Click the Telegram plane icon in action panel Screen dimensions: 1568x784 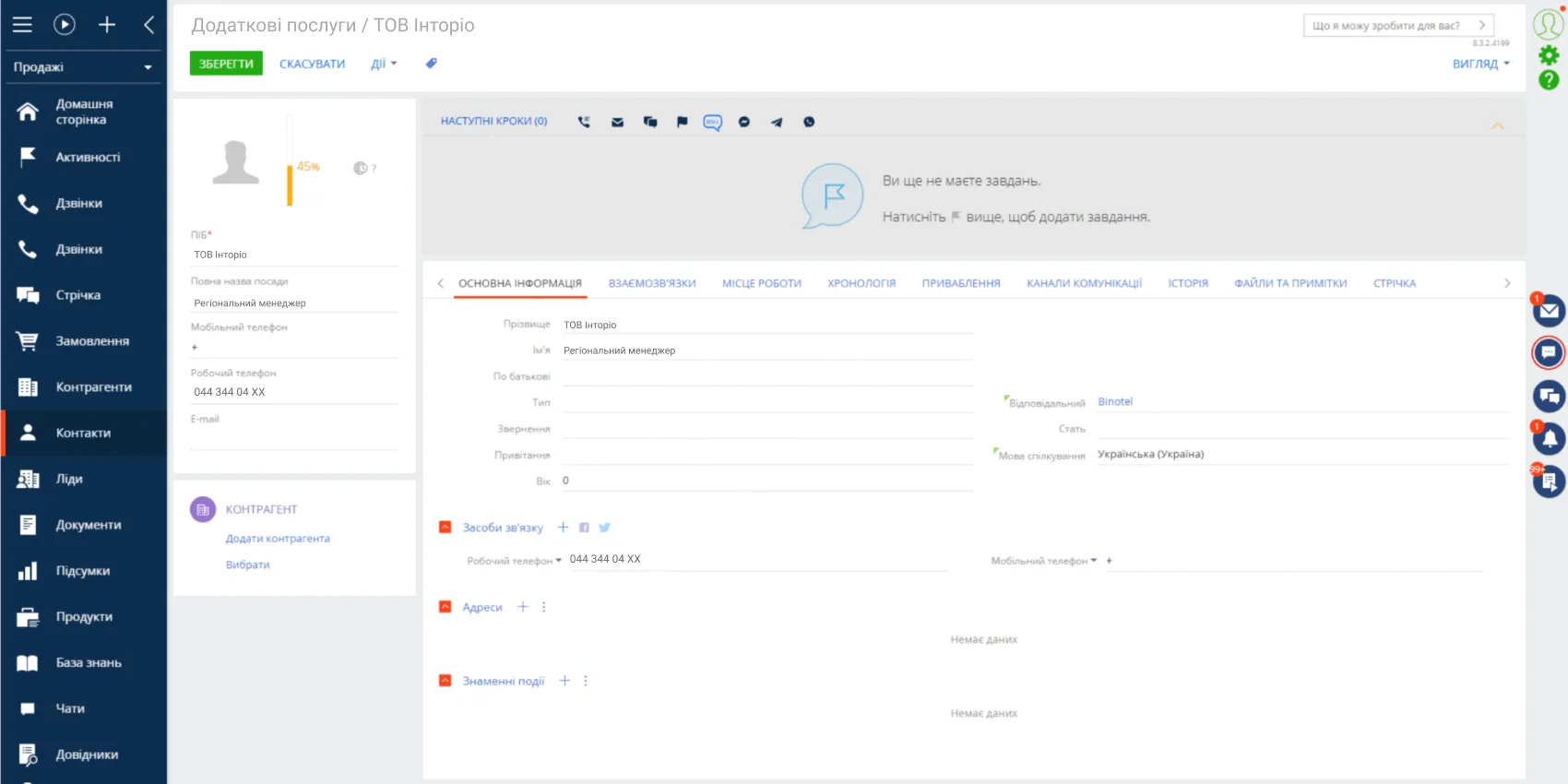tap(777, 122)
